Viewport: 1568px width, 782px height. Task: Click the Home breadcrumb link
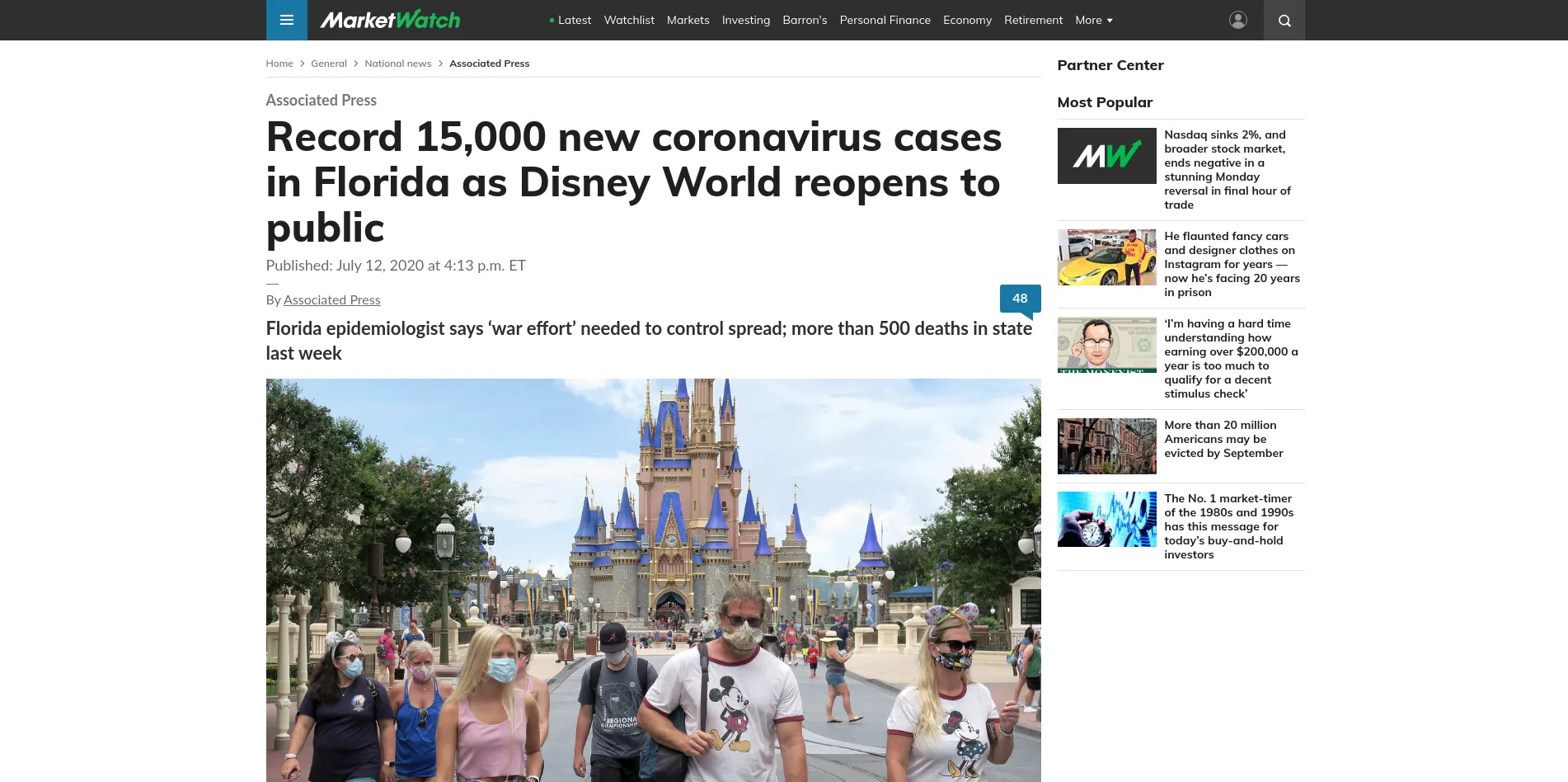[x=279, y=64]
